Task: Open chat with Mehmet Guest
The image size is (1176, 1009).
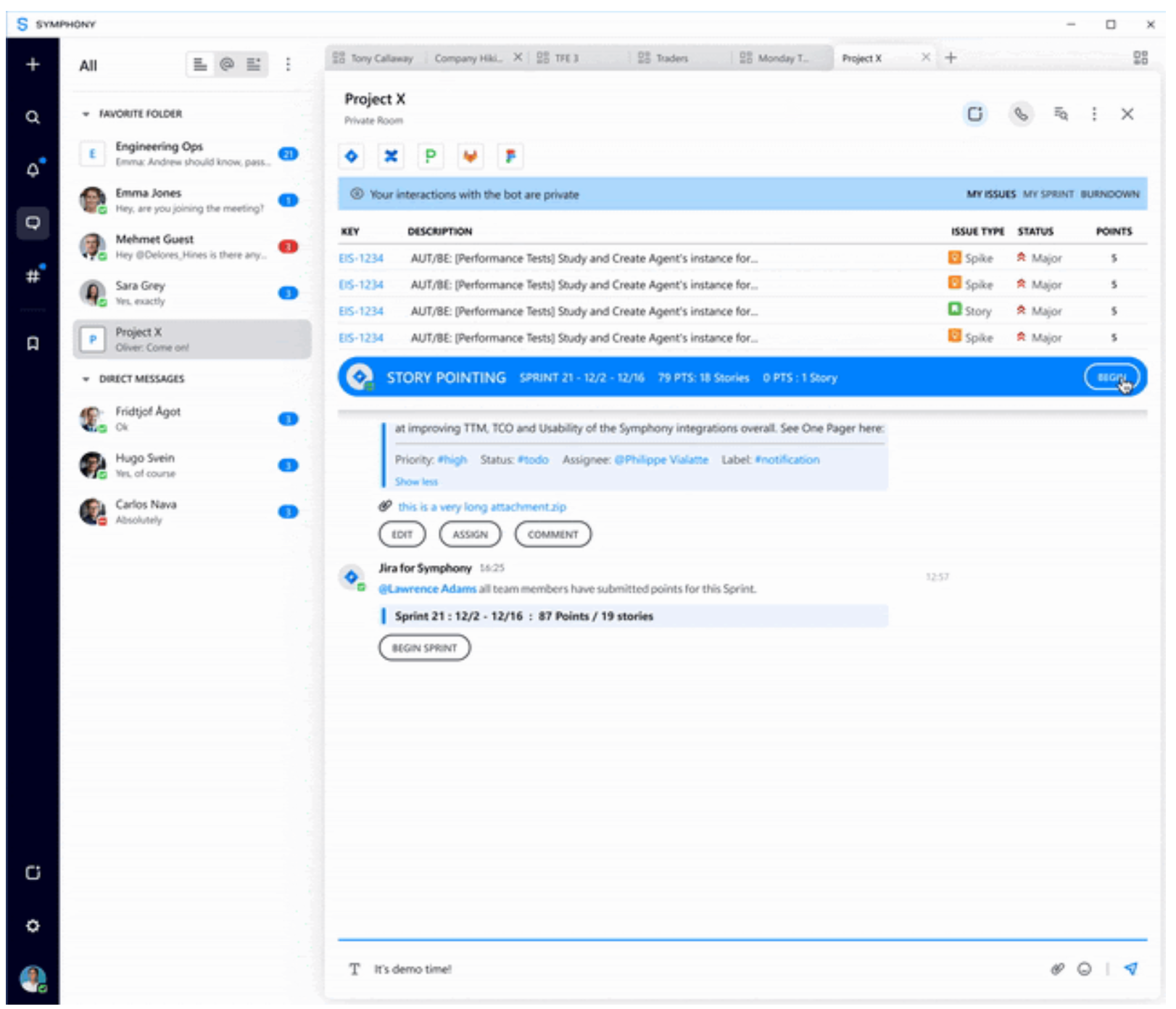Action: coord(192,247)
